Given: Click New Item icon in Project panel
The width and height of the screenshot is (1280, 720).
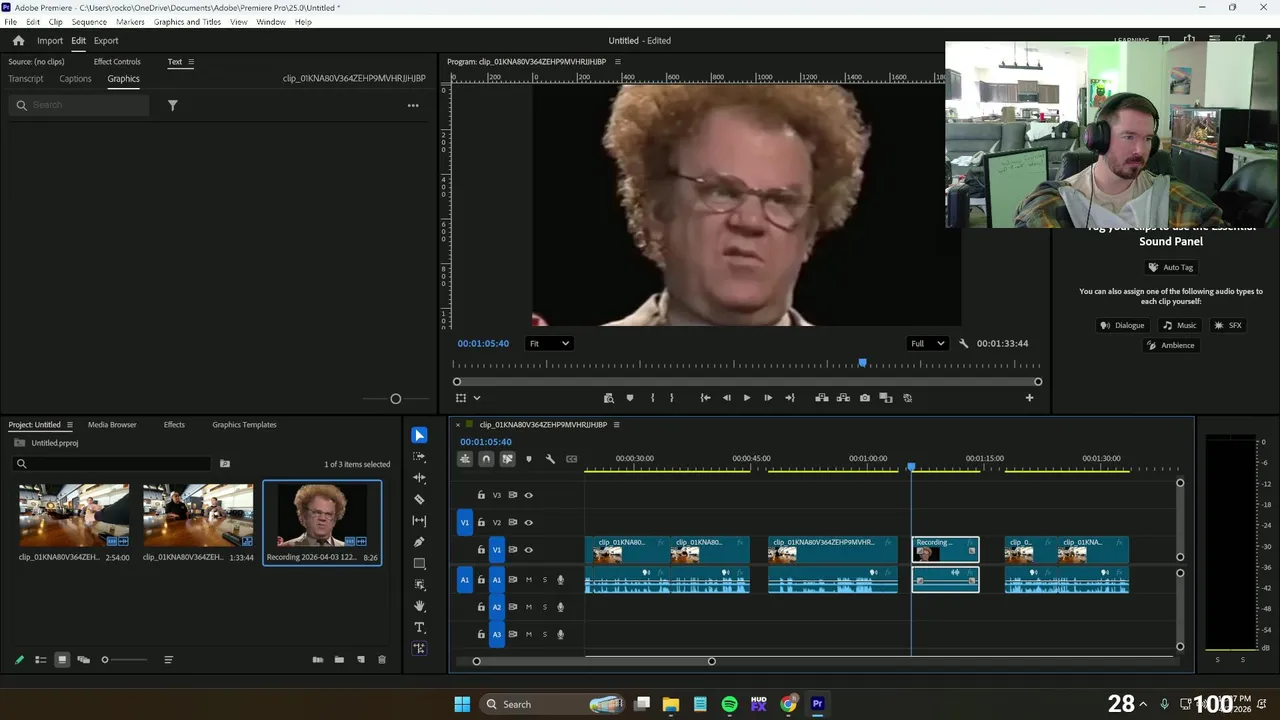Looking at the screenshot, I should click(361, 660).
